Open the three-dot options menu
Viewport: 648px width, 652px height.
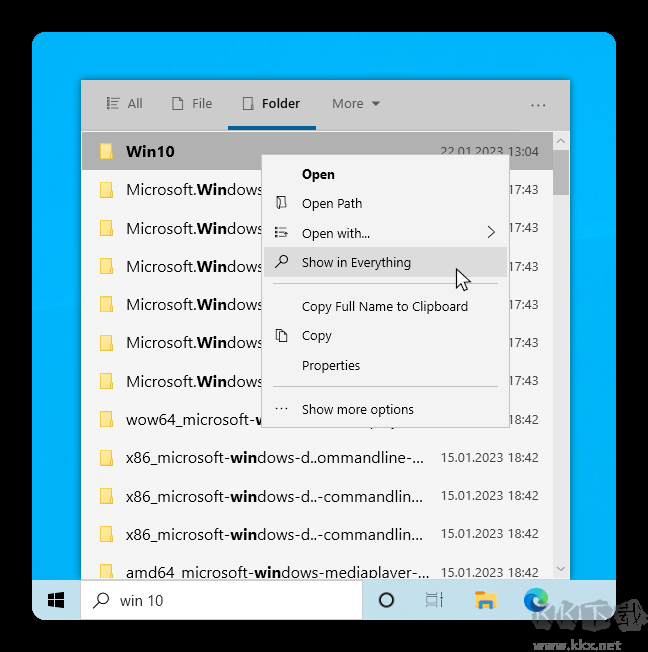(x=538, y=105)
